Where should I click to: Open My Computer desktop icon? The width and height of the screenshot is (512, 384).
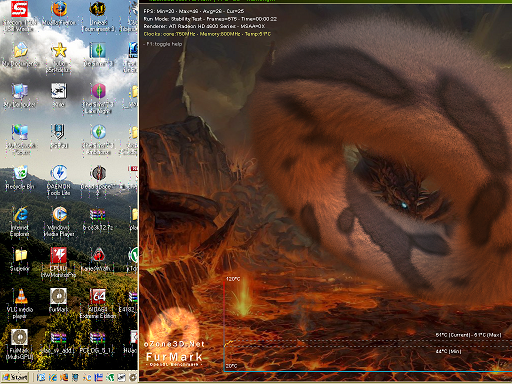(x=20, y=95)
